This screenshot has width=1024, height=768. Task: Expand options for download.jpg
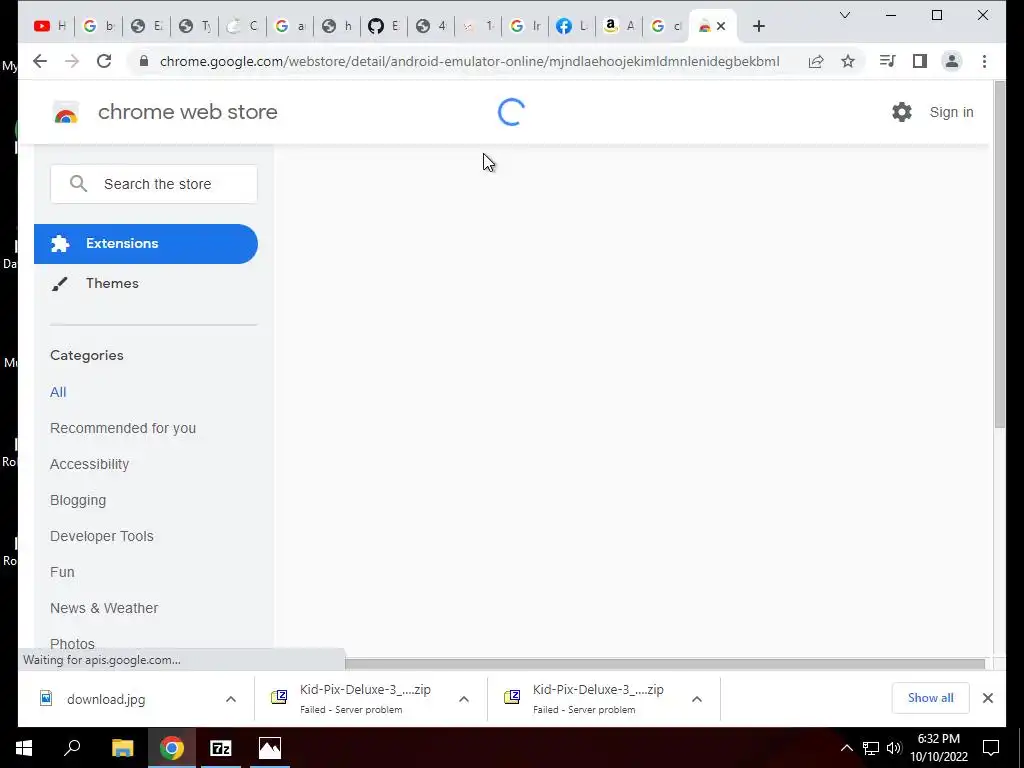[231, 699]
